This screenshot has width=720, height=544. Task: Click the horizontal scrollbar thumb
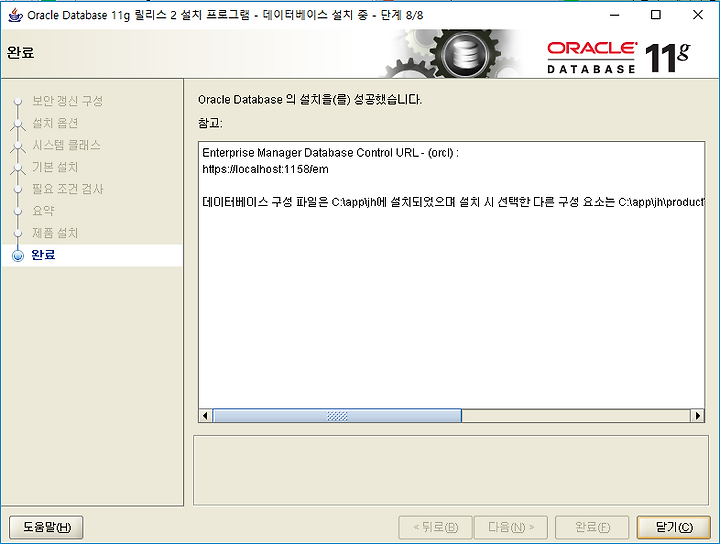tap(337, 416)
